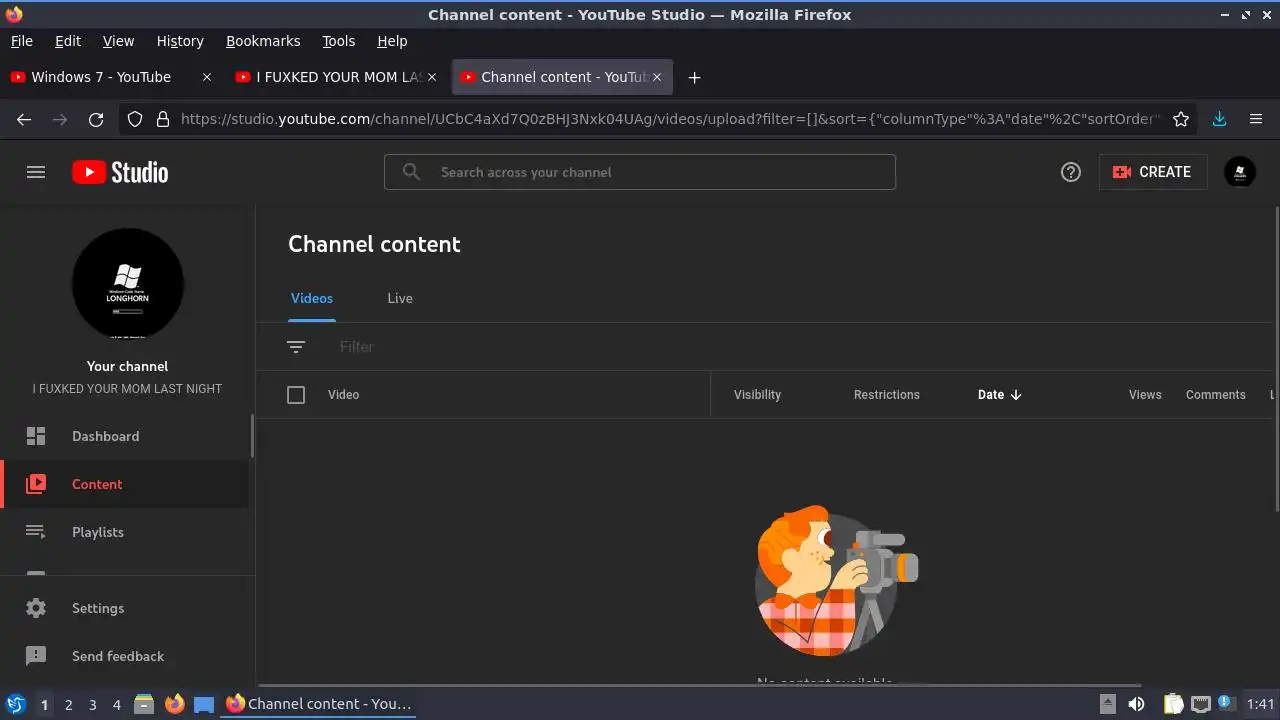The width and height of the screenshot is (1280, 720).
Task: Close the Windows 7 - YouTube tab
Action: point(207,77)
